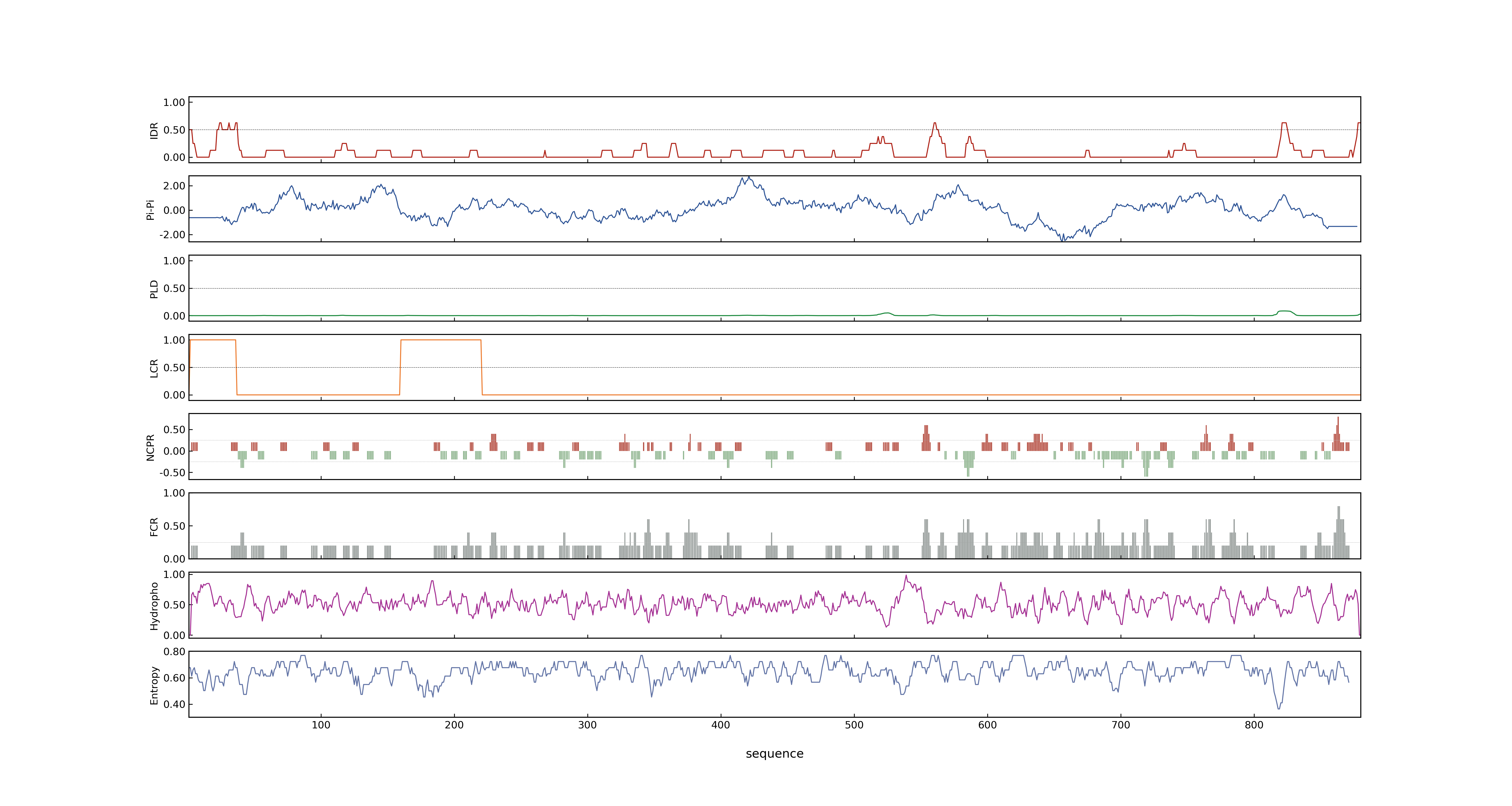Click the Entropy dip near position 818
The height and width of the screenshot is (806, 1512).
coord(1279,708)
